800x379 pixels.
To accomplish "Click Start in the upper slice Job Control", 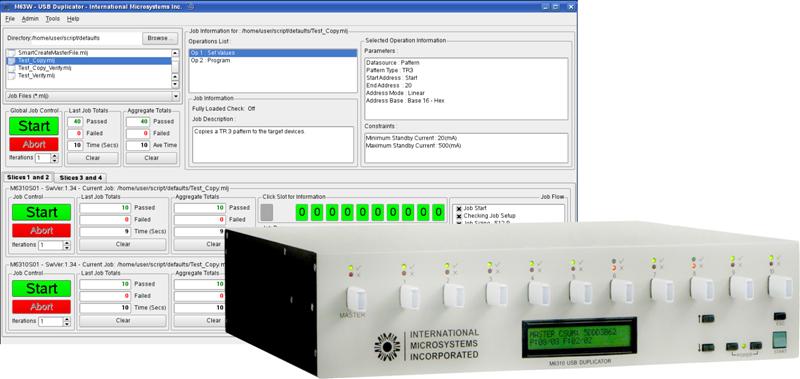I will coord(41,212).
